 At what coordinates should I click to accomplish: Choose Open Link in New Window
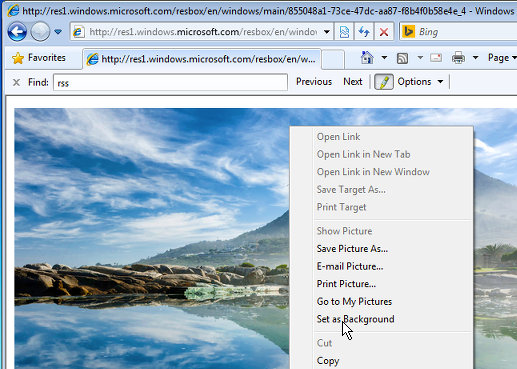click(373, 172)
